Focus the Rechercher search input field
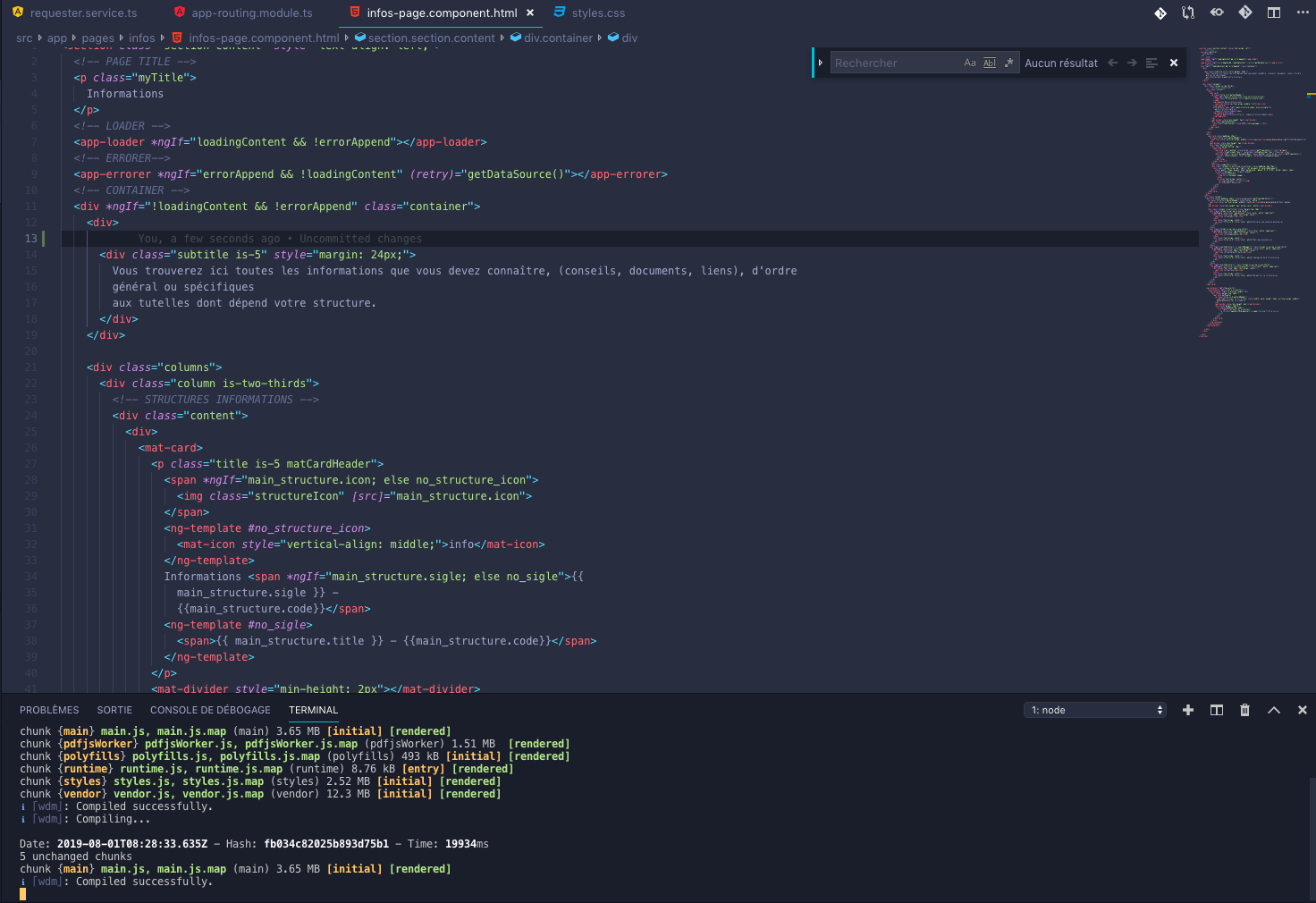This screenshot has width=1316, height=903. click(x=894, y=63)
